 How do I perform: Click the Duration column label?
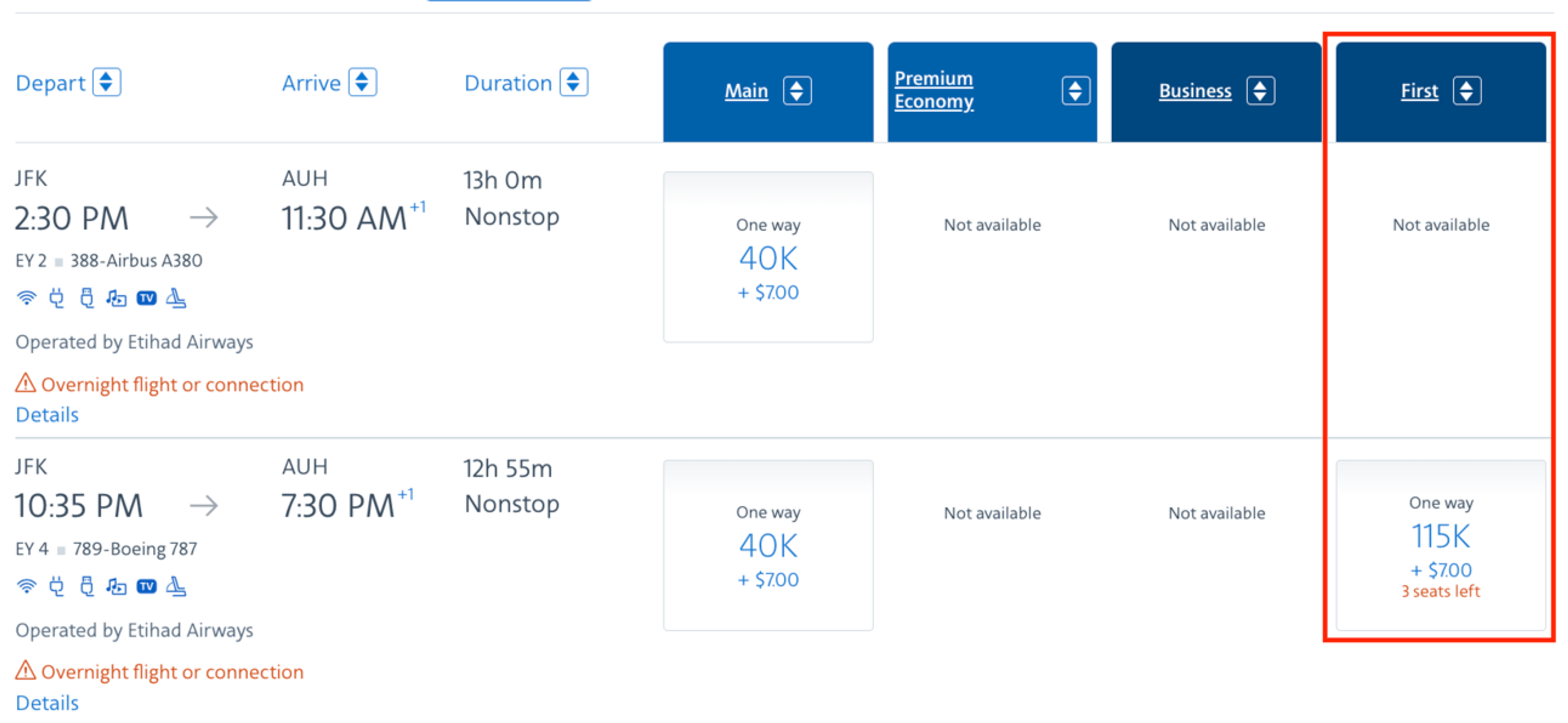508,83
